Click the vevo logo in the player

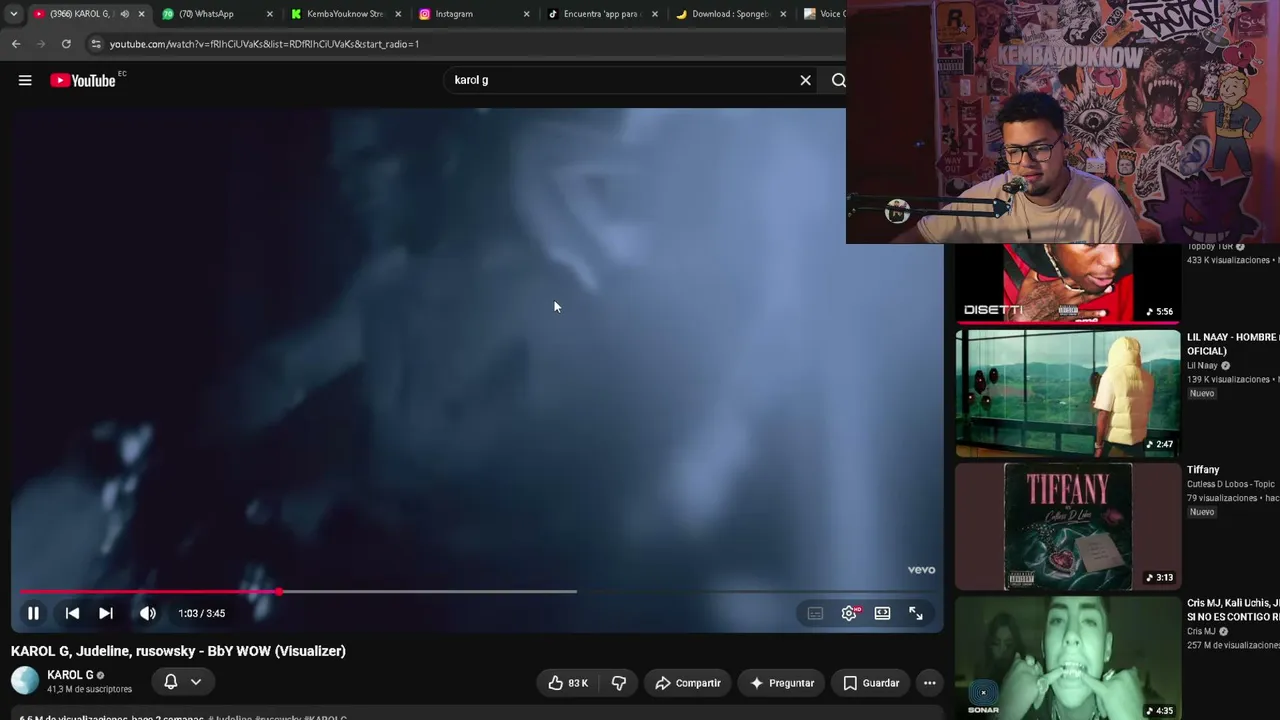click(921, 570)
